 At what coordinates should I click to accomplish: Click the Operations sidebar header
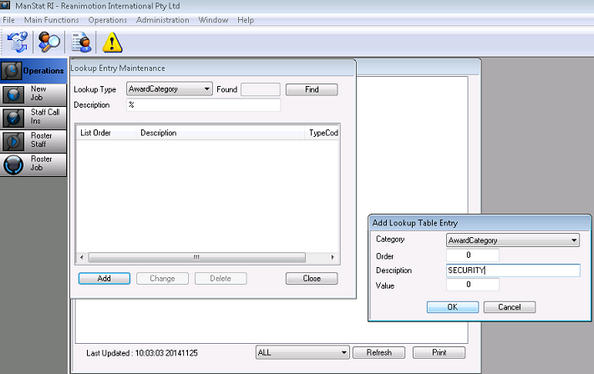(x=33, y=71)
